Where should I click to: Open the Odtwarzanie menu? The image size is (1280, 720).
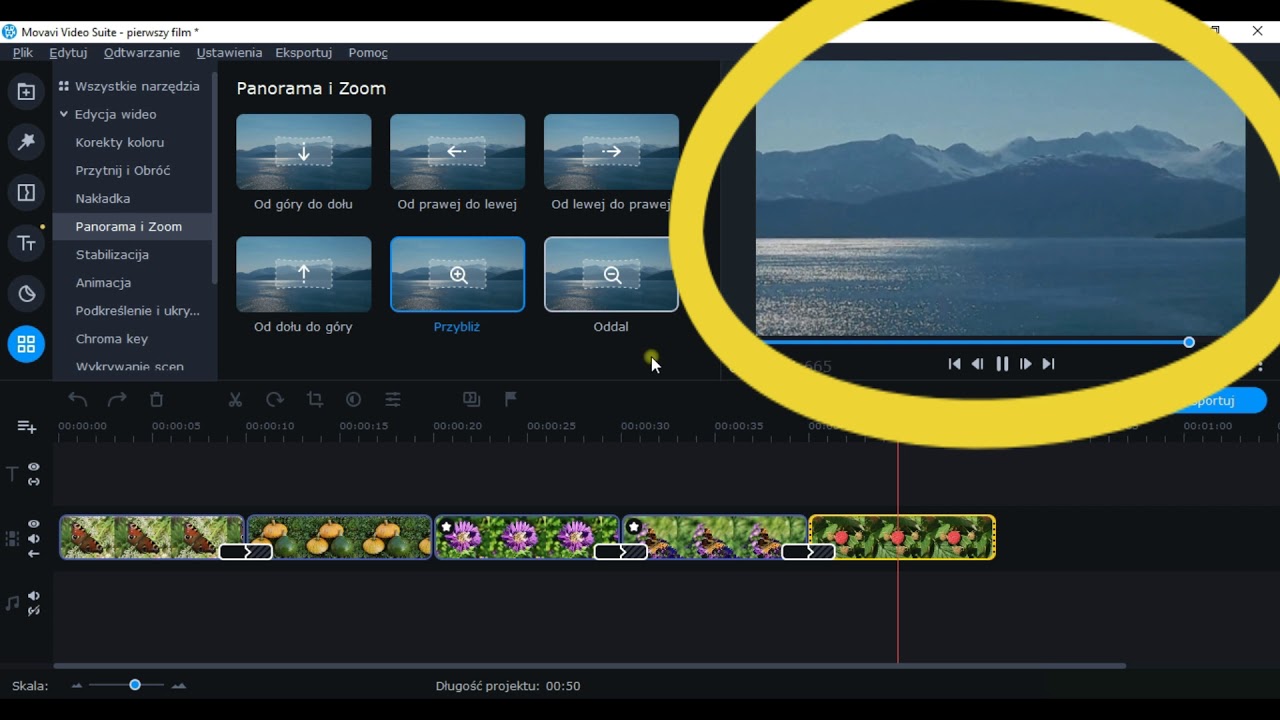point(142,52)
